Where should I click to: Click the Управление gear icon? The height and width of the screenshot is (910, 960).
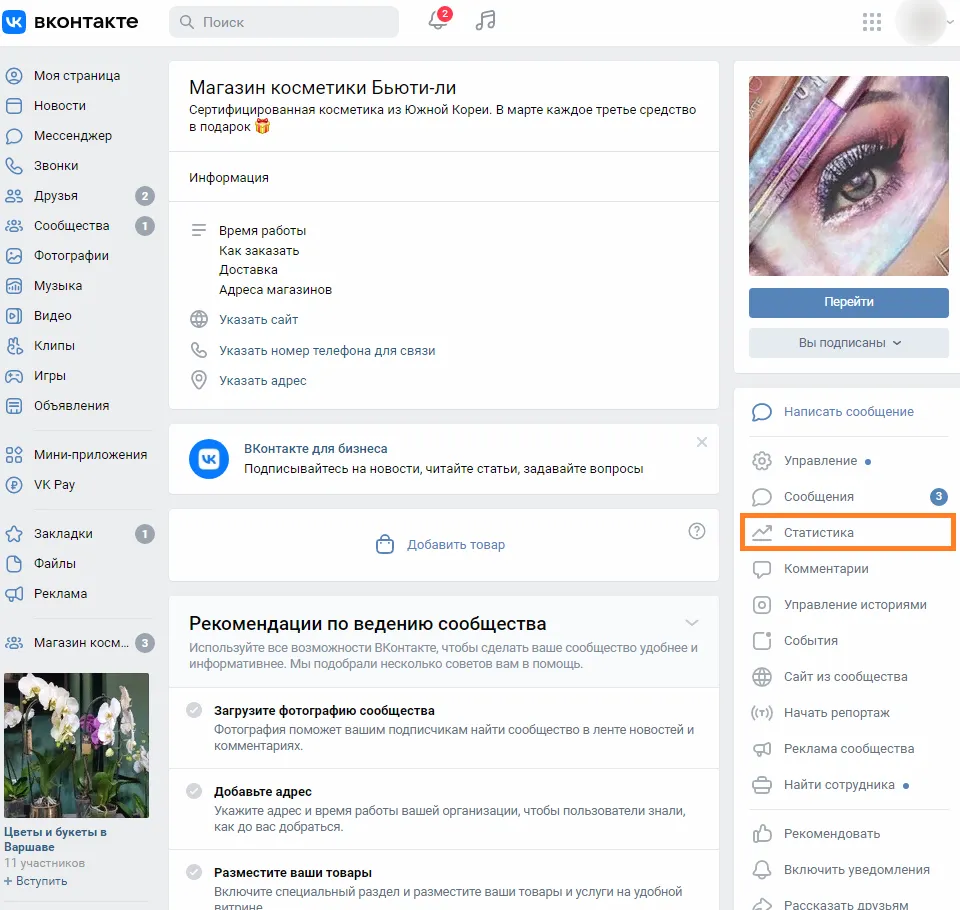762,461
